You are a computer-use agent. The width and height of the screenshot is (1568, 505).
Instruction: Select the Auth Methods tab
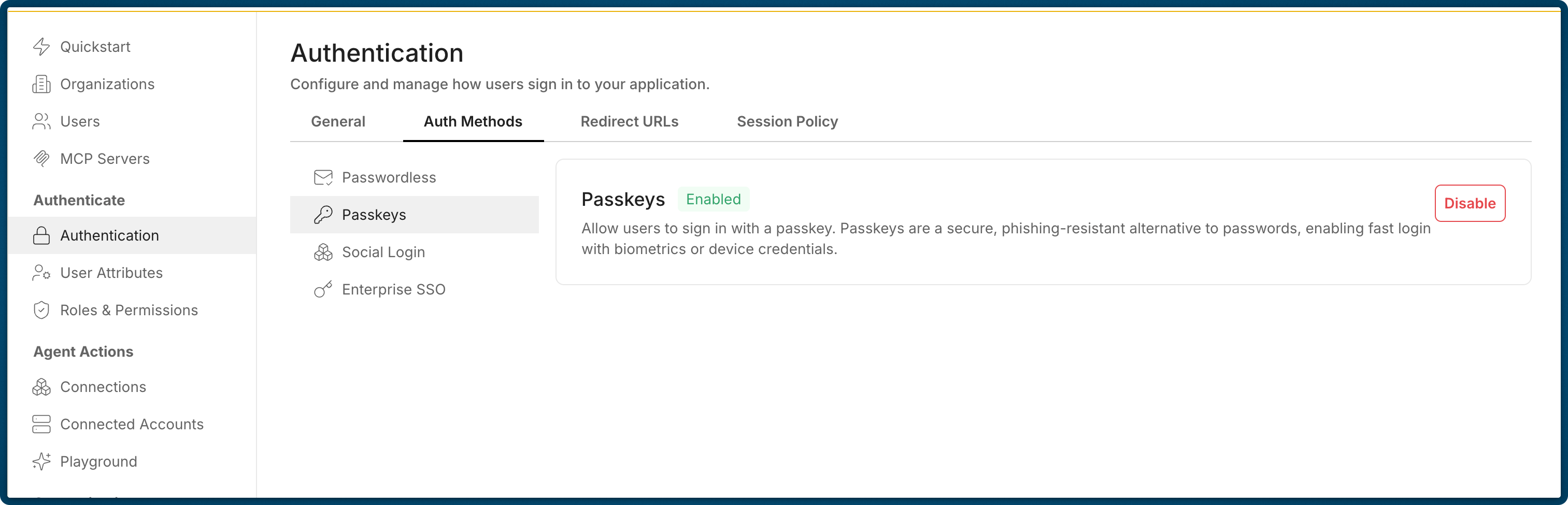tap(473, 121)
